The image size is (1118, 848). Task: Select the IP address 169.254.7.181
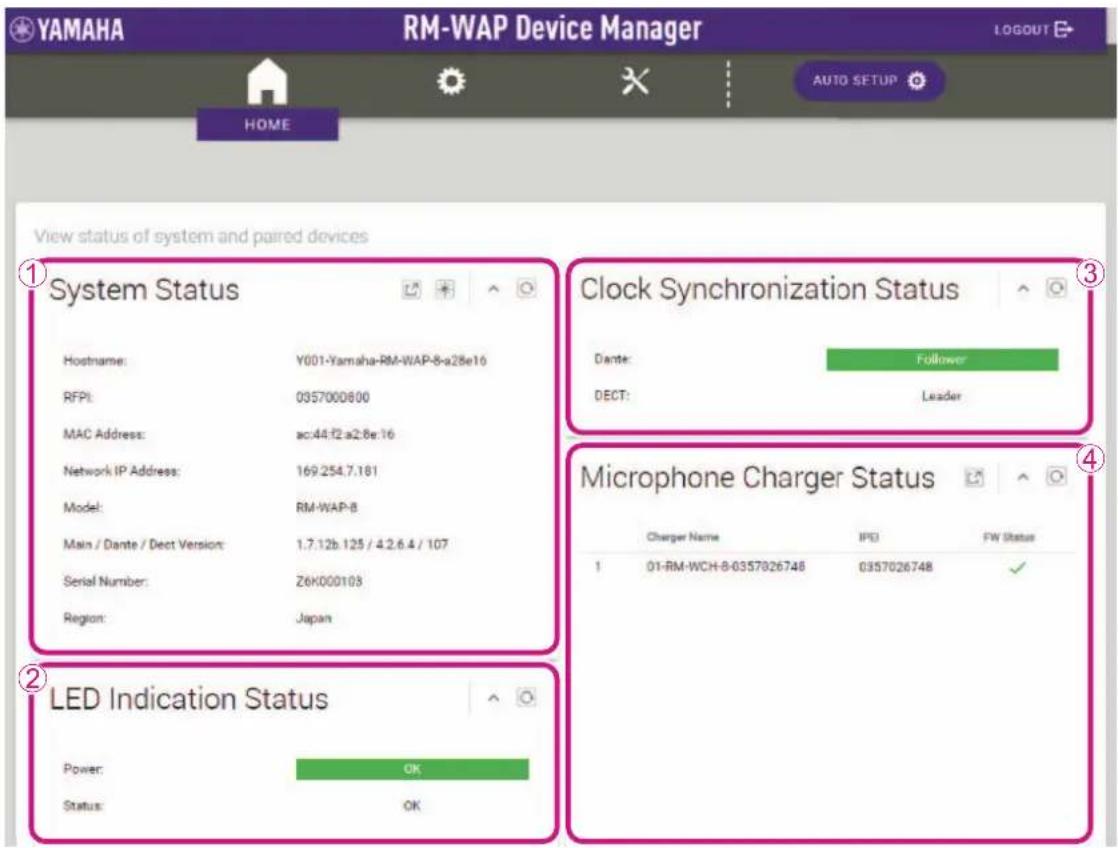pyautogui.click(x=337, y=471)
